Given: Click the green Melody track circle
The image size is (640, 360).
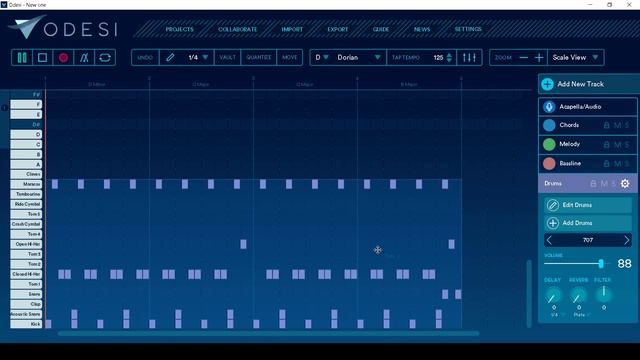Looking at the screenshot, I should tap(549, 144).
